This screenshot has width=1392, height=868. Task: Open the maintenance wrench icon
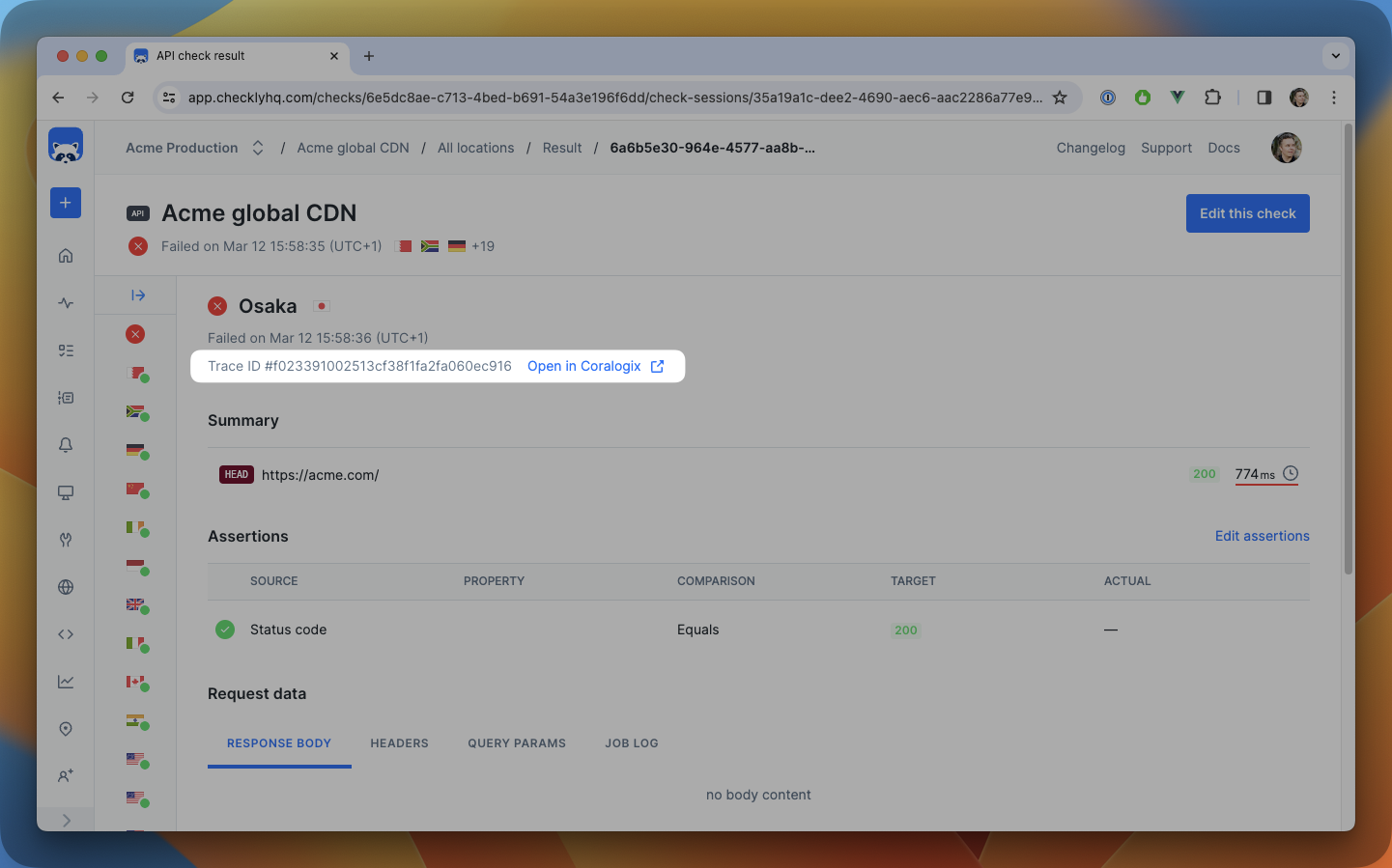tap(66, 540)
